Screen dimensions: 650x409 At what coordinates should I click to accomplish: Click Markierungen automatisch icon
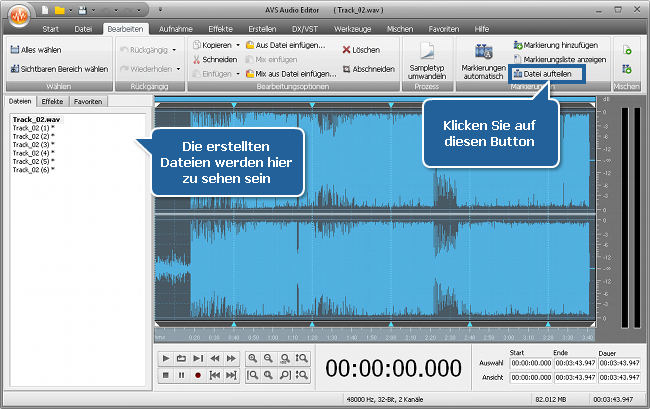point(484,51)
